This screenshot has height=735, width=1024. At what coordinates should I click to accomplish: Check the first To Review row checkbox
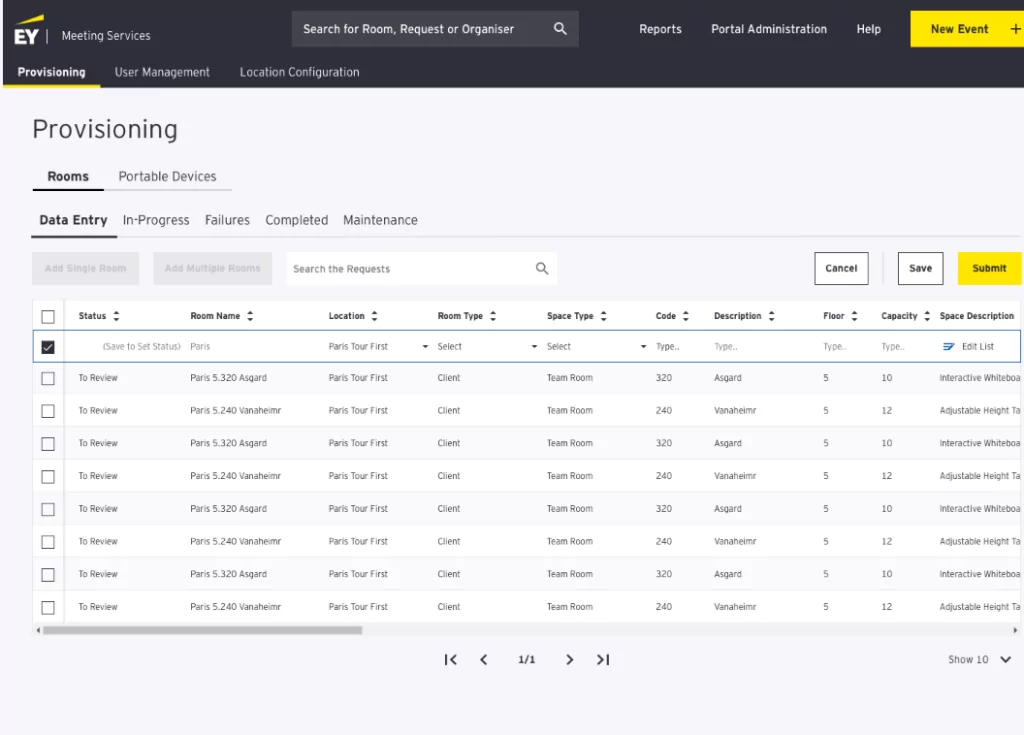pyautogui.click(x=47, y=377)
